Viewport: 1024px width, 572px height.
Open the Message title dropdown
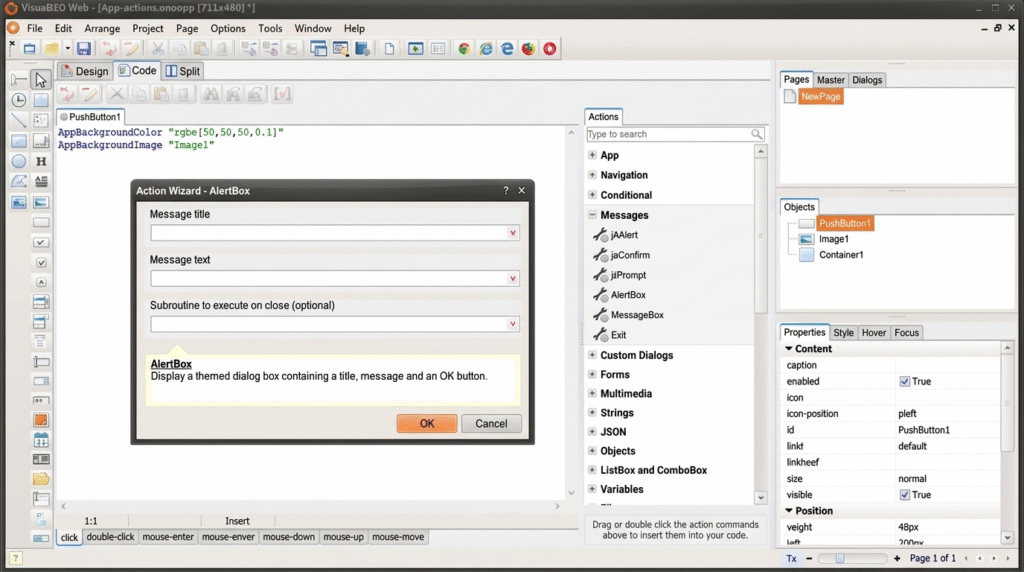pos(513,233)
